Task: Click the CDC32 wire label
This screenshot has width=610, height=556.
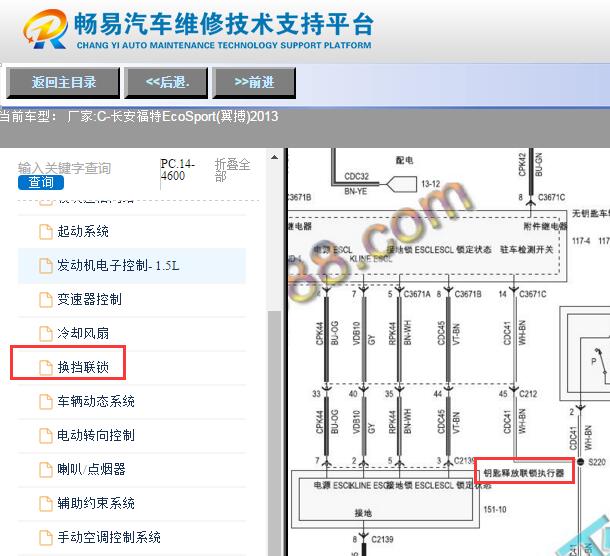Action: [356, 176]
